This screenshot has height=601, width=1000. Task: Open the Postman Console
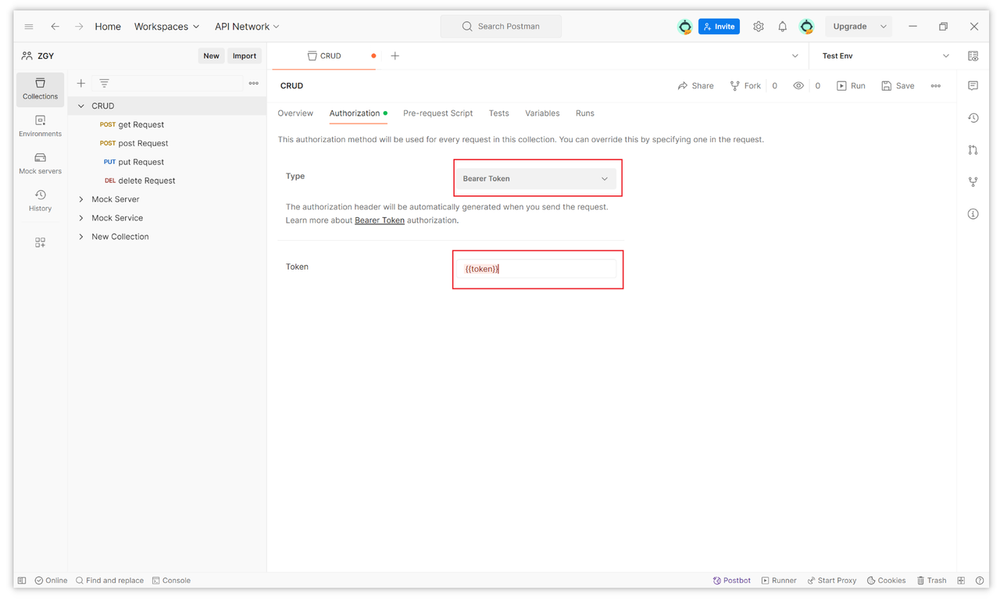coord(171,580)
